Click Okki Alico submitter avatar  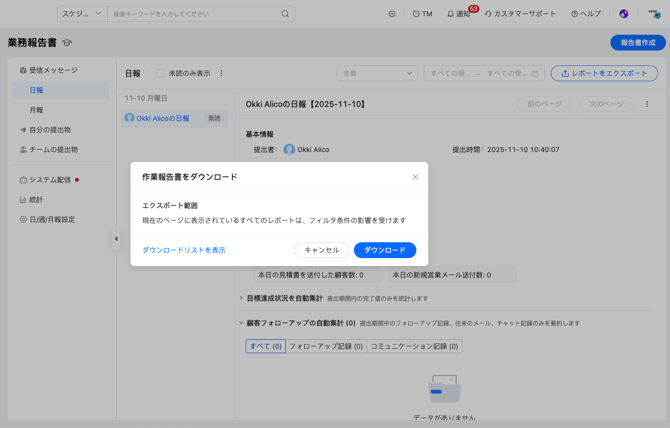[289, 150]
